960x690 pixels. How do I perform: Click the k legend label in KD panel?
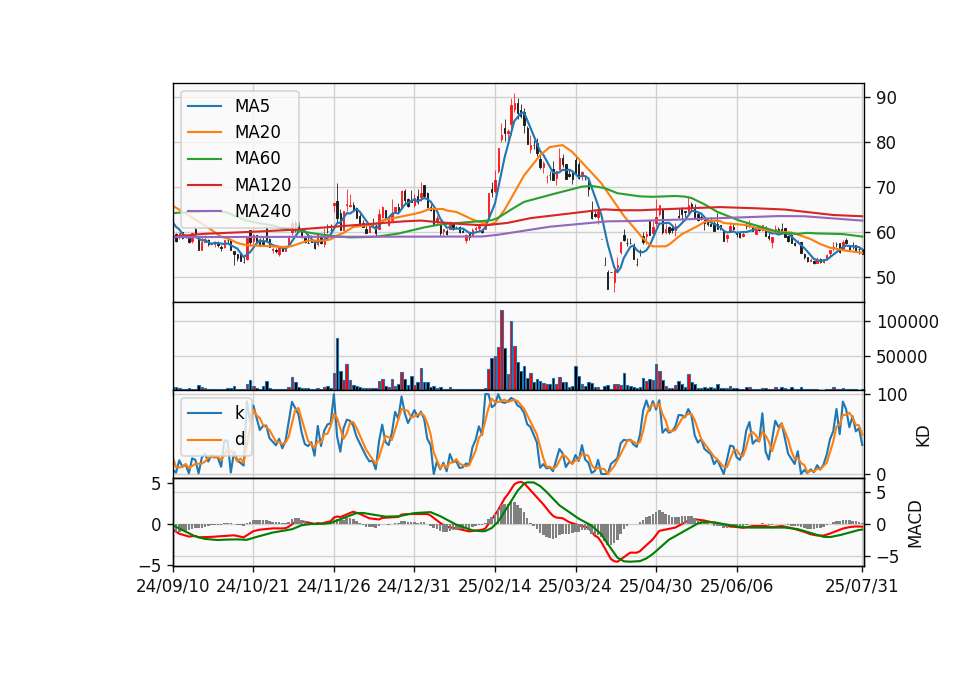(x=239, y=413)
